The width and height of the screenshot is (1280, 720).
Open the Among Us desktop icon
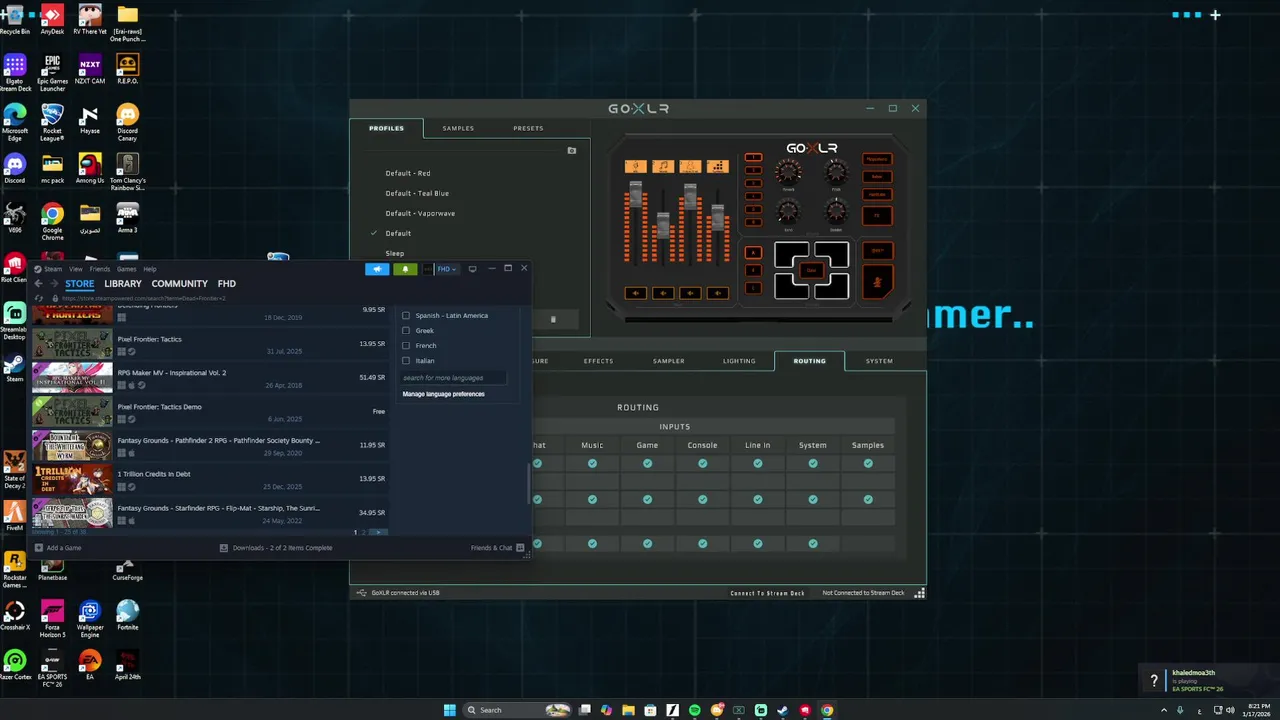click(x=90, y=167)
